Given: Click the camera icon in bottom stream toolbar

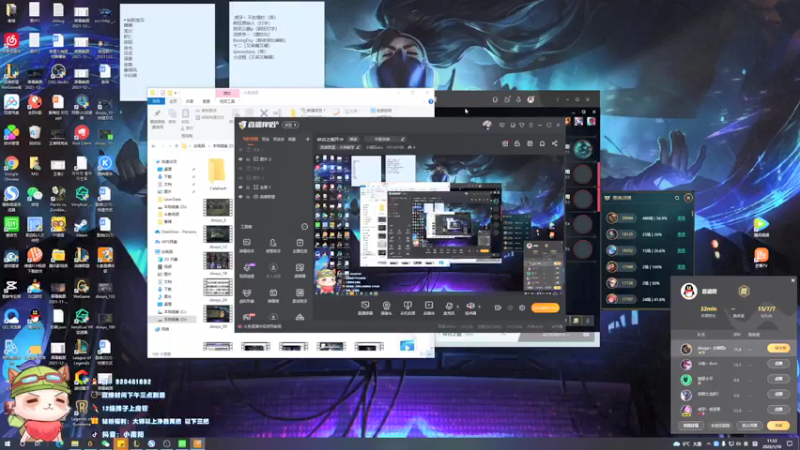Looking at the screenshot, I should point(386,306).
